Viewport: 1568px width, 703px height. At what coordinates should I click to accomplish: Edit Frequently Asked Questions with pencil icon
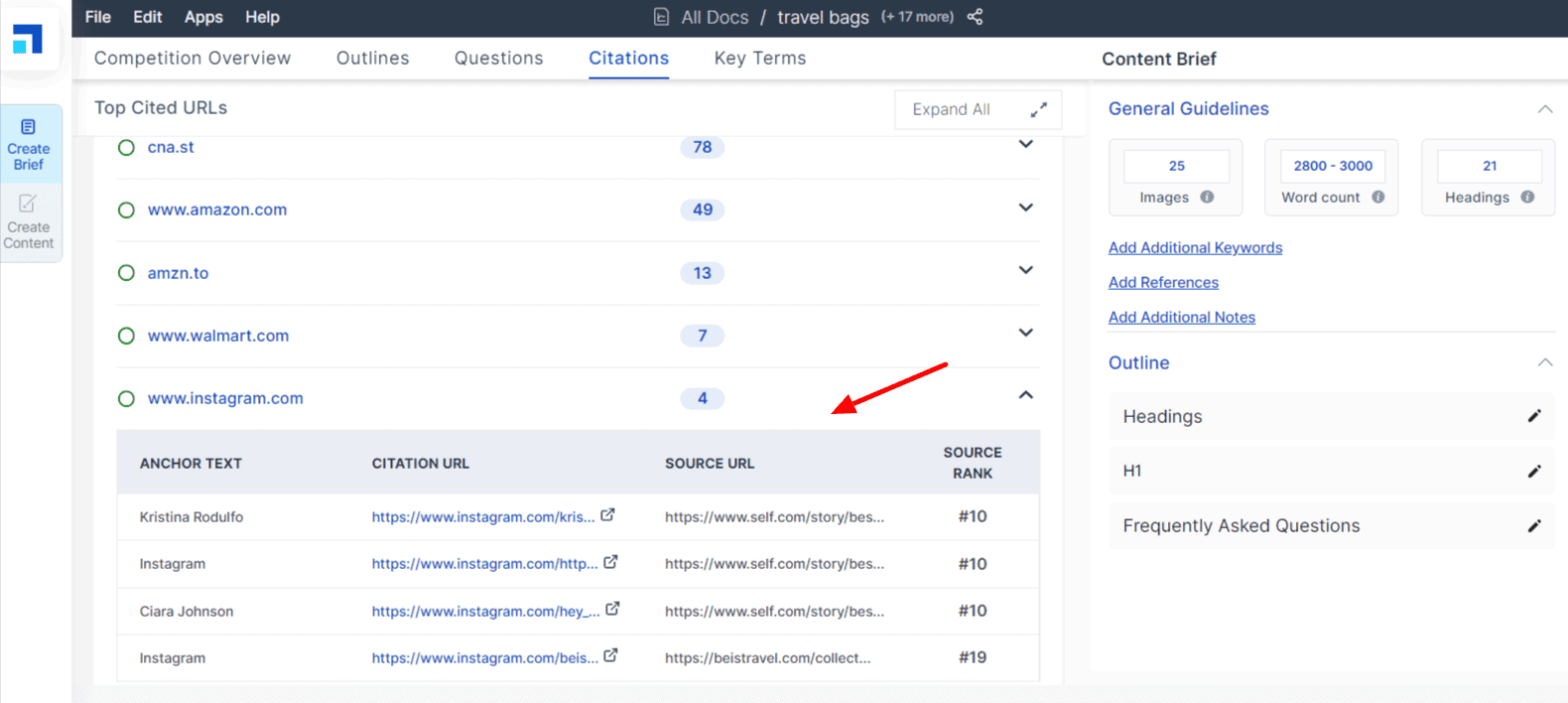point(1533,525)
